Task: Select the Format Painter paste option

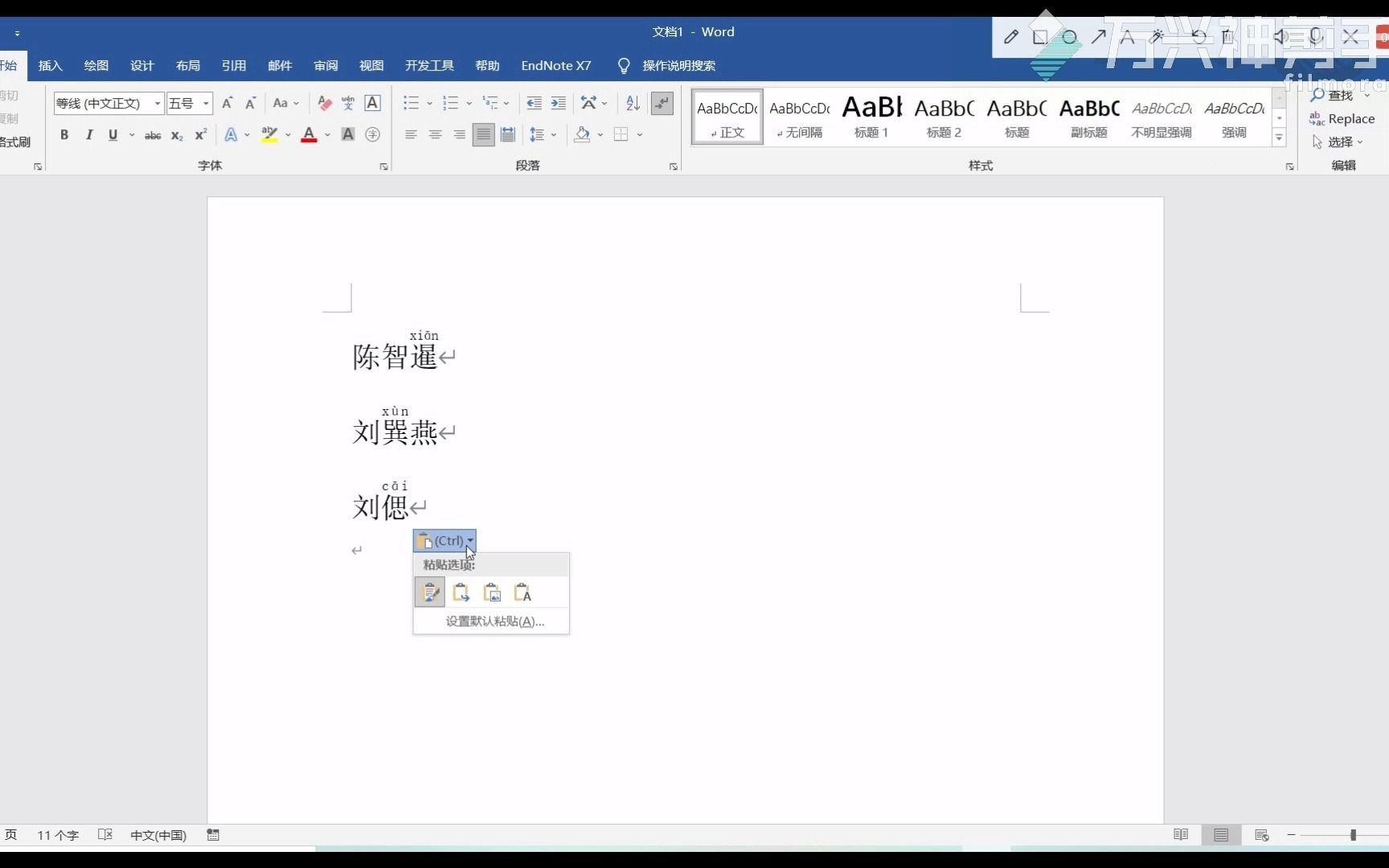Action: point(429,592)
